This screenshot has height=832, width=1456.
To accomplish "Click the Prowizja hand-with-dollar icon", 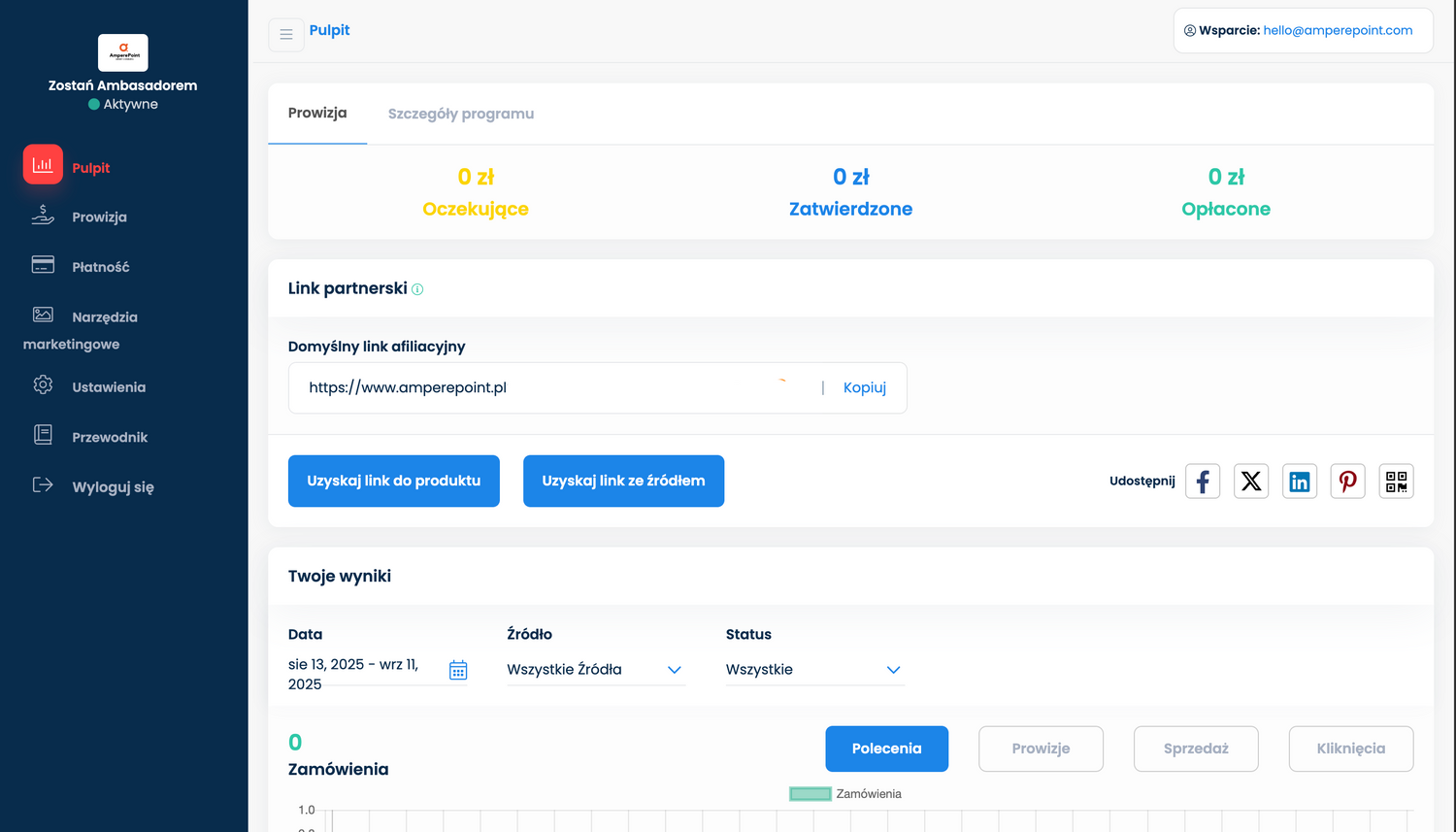I will tap(43, 215).
